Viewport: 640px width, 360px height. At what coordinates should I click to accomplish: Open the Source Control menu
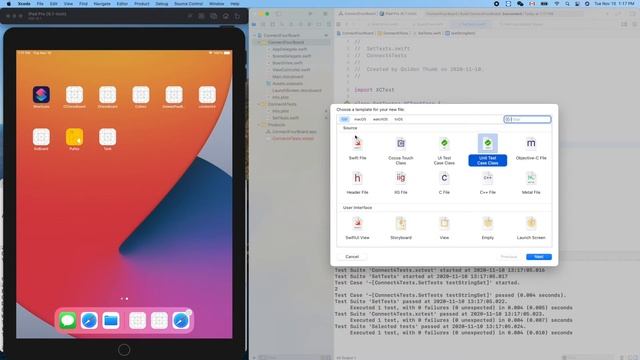tap(188, 4)
